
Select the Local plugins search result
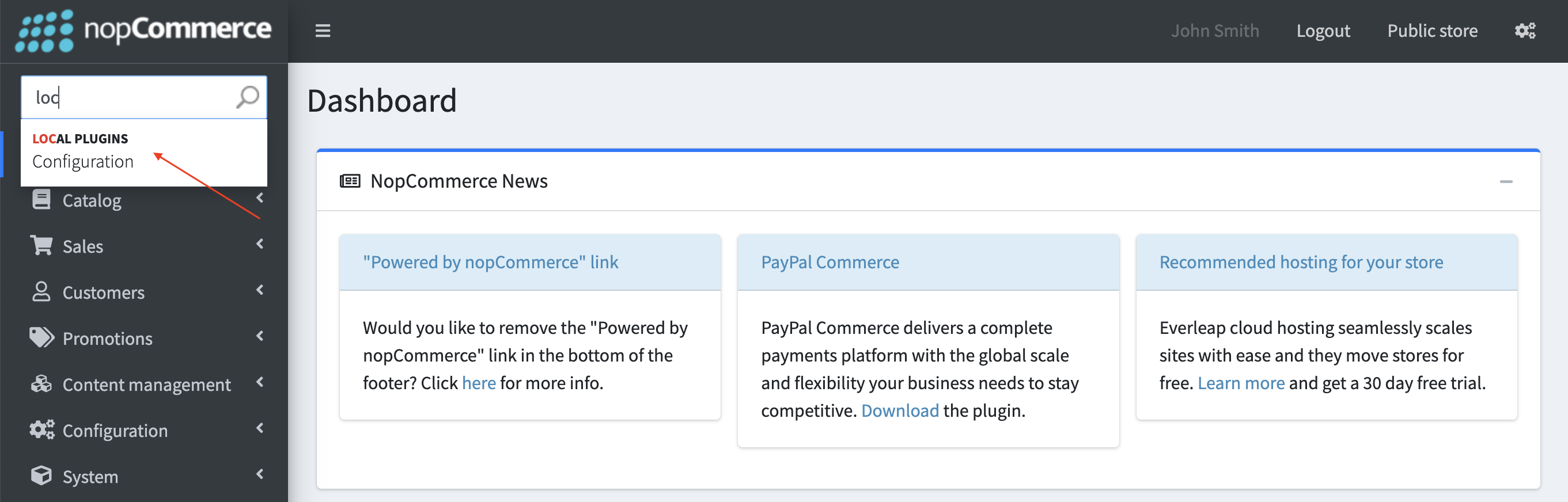point(143,151)
